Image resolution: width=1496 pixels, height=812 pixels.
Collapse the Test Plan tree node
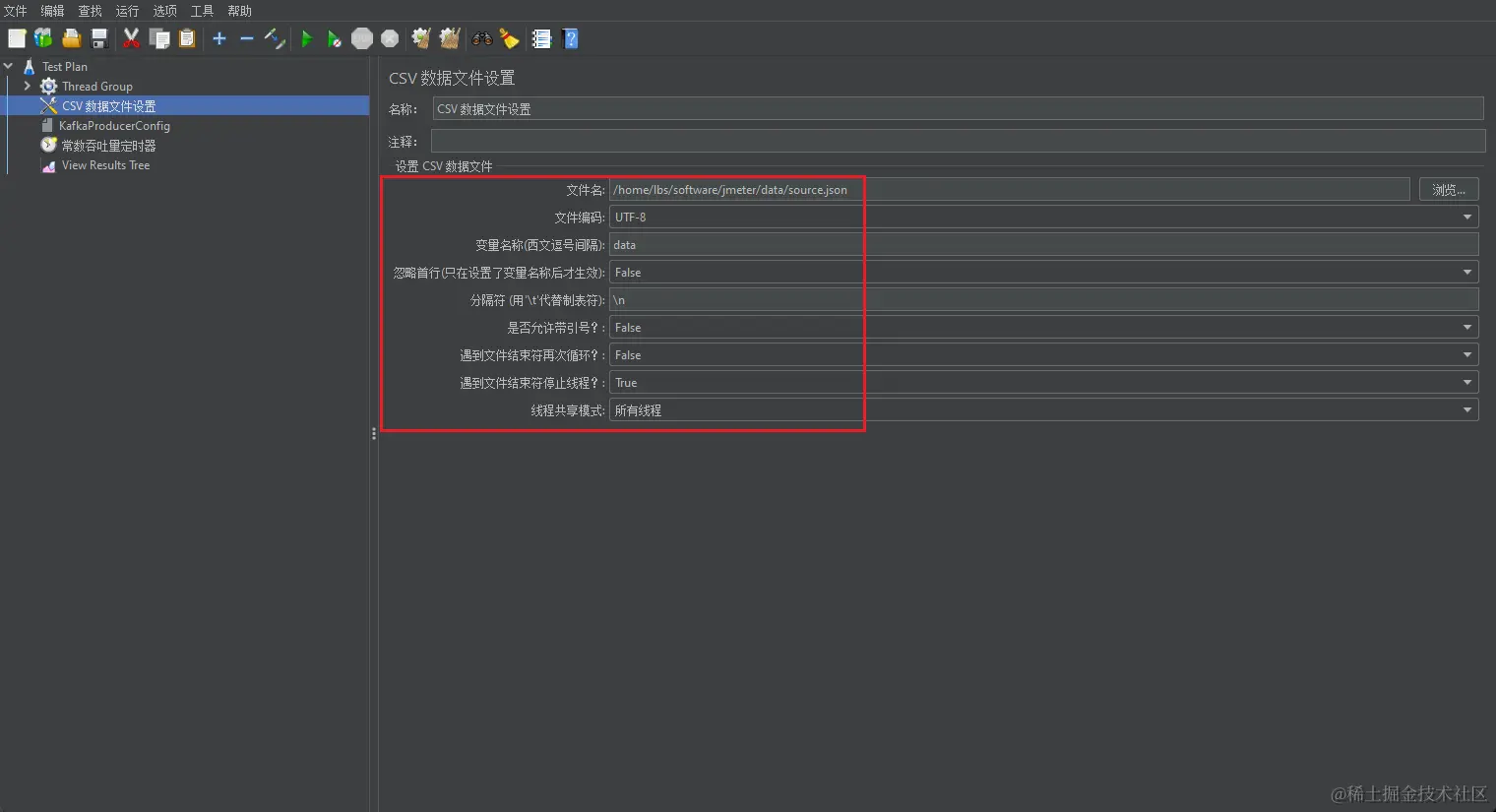click(9, 66)
